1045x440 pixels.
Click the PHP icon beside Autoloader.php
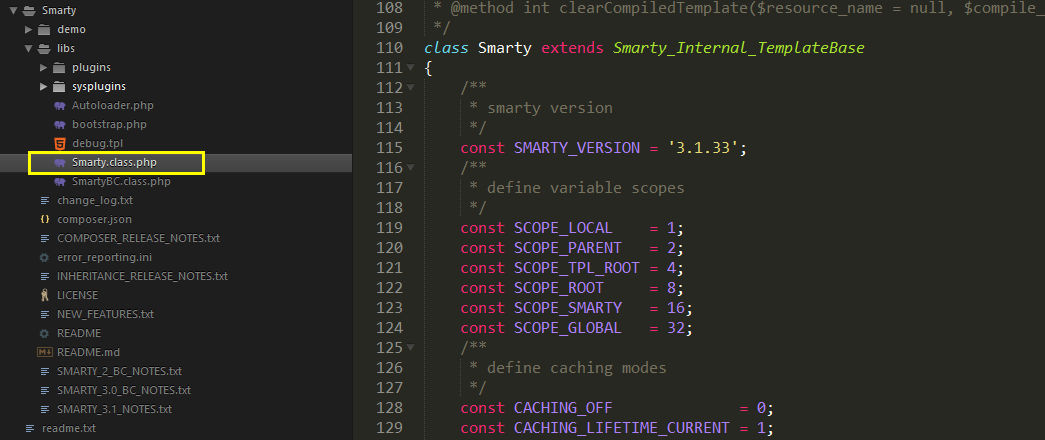coord(60,105)
